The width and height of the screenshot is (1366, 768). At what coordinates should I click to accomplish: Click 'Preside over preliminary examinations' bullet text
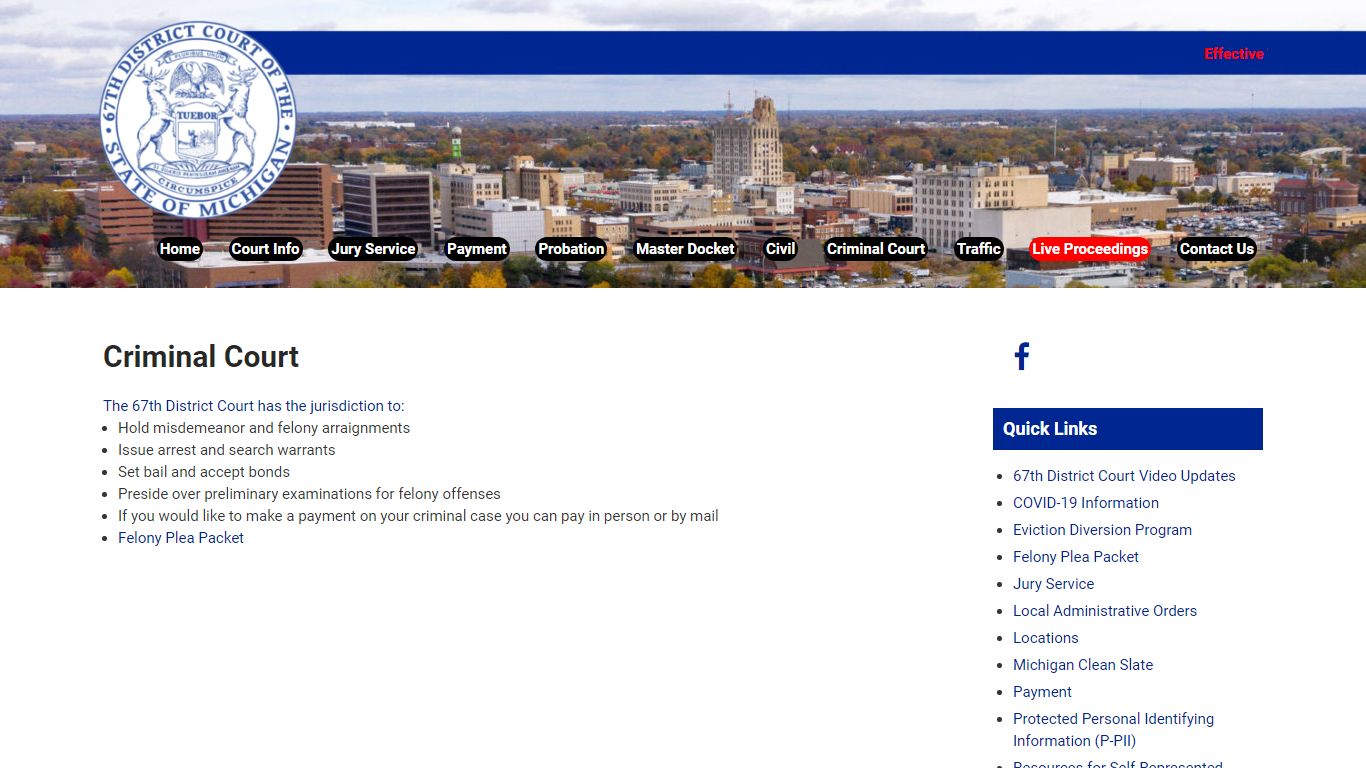309,494
